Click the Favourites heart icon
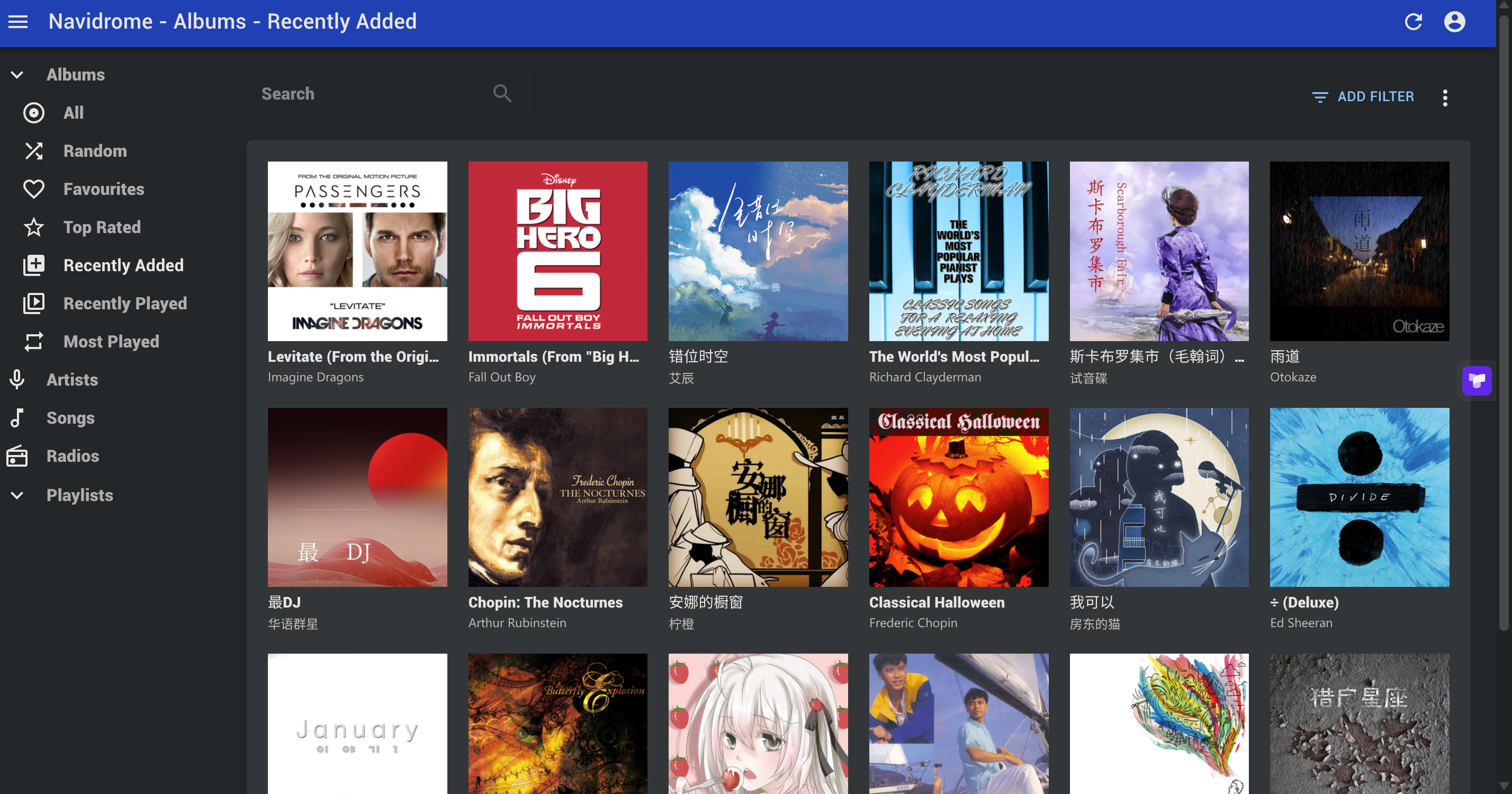 (x=33, y=189)
